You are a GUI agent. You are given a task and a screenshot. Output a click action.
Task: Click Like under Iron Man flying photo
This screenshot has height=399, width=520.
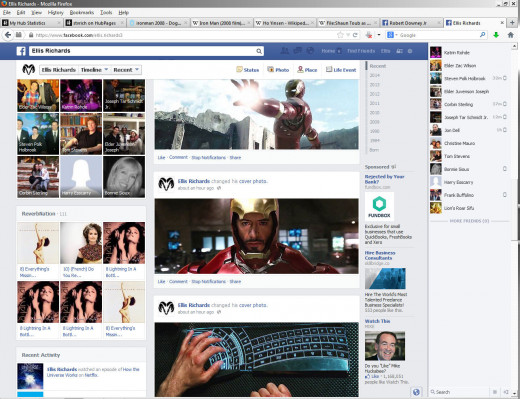[x=161, y=157]
